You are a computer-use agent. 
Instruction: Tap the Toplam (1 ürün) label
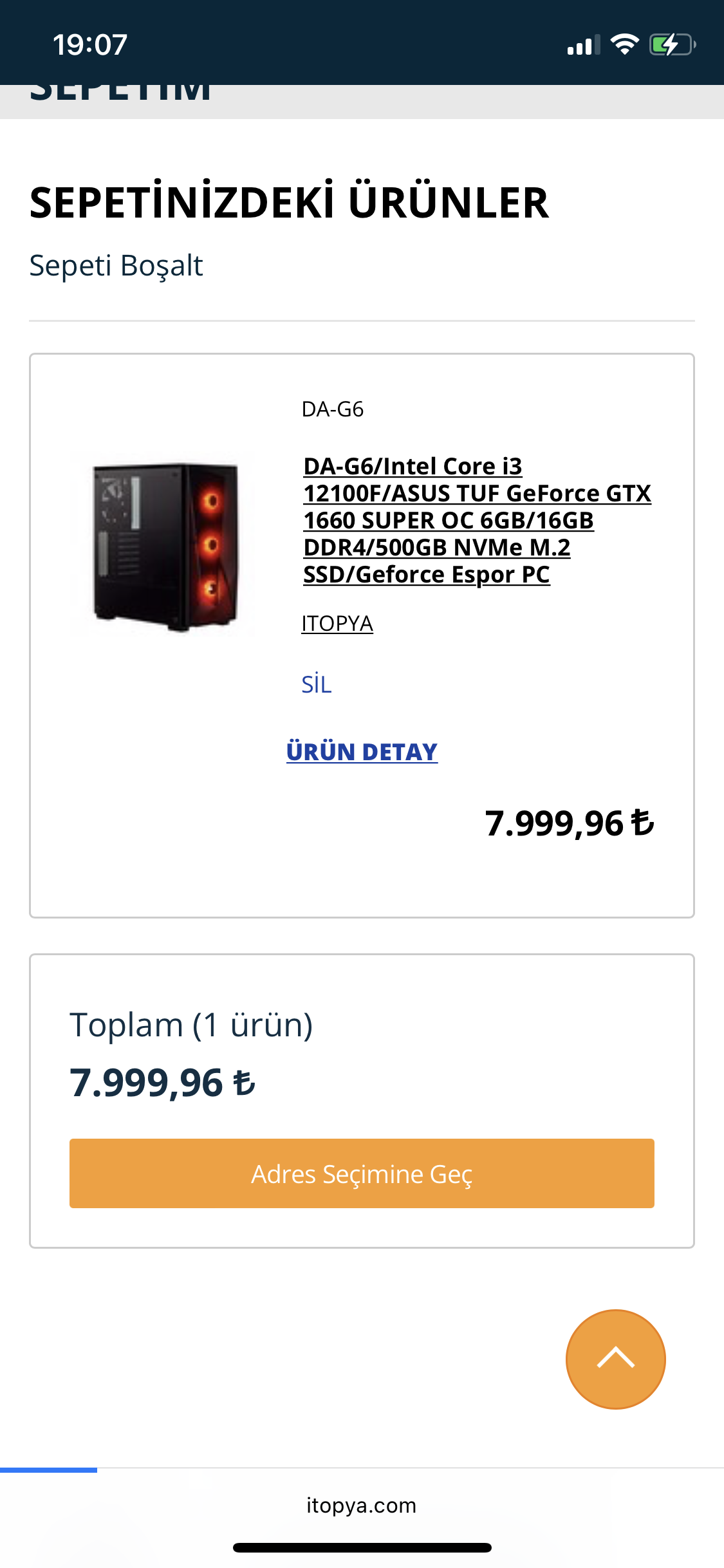191,1025
